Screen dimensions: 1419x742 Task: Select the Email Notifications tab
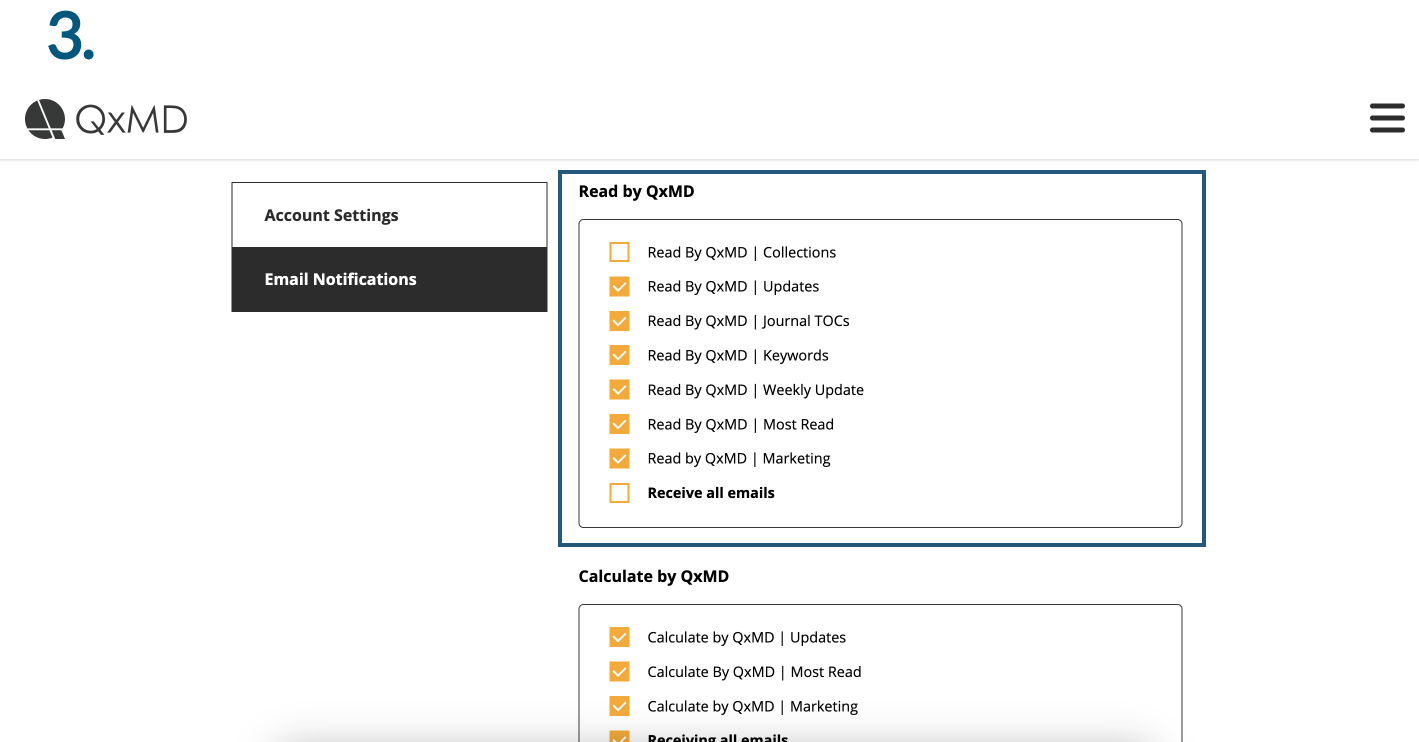click(x=389, y=279)
